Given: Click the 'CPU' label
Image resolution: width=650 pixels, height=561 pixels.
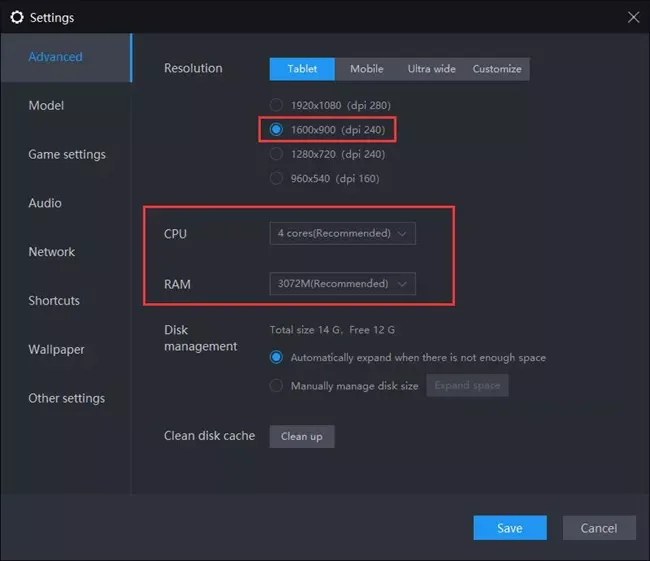Looking at the screenshot, I should tap(175, 234).
